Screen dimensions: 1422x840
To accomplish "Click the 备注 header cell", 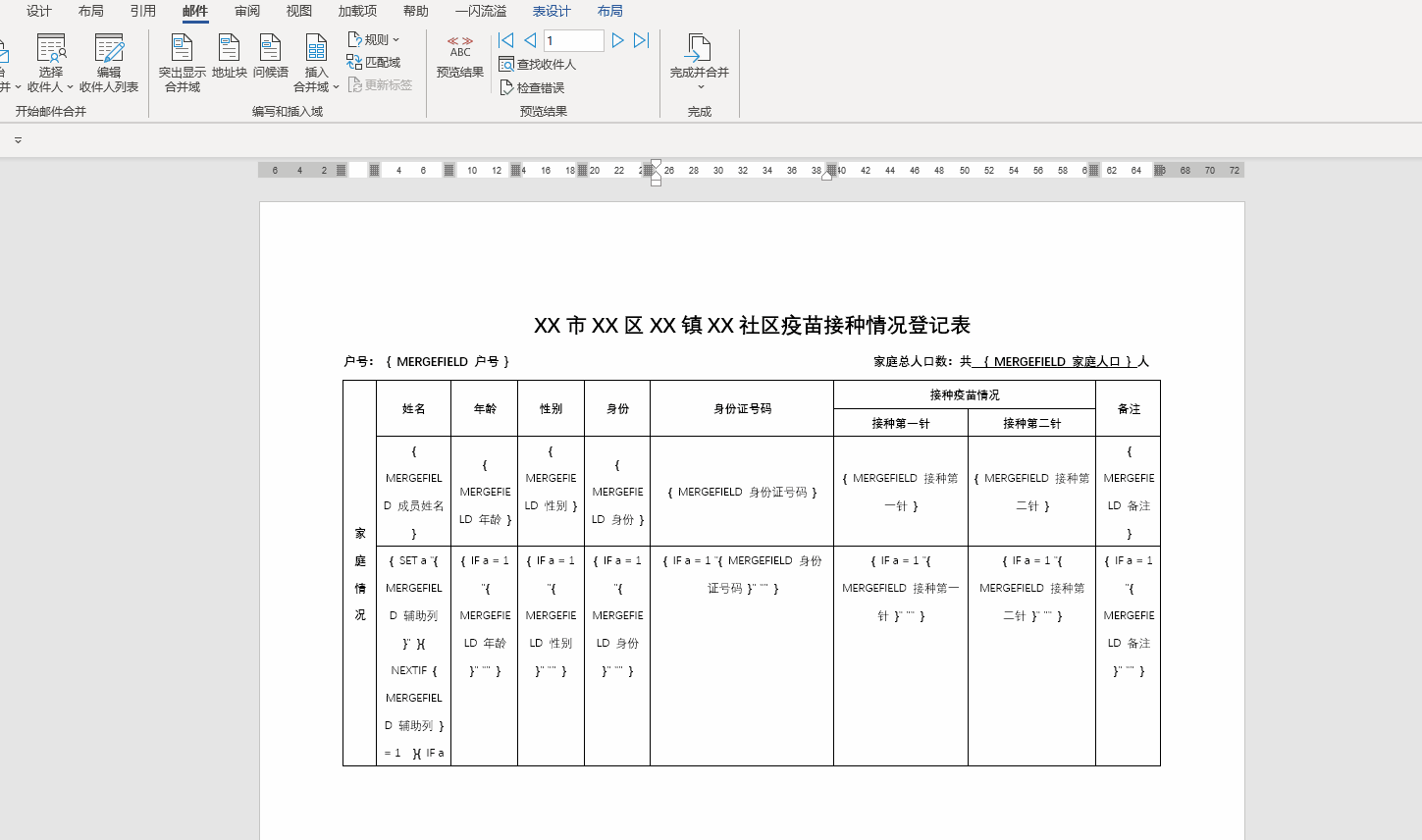I will [x=1129, y=408].
